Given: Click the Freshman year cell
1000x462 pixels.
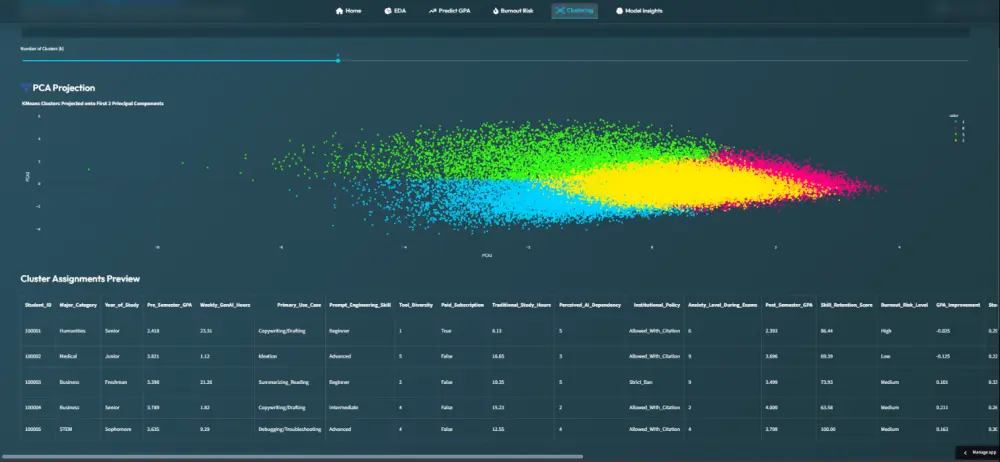Looking at the screenshot, I should [x=115, y=382].
